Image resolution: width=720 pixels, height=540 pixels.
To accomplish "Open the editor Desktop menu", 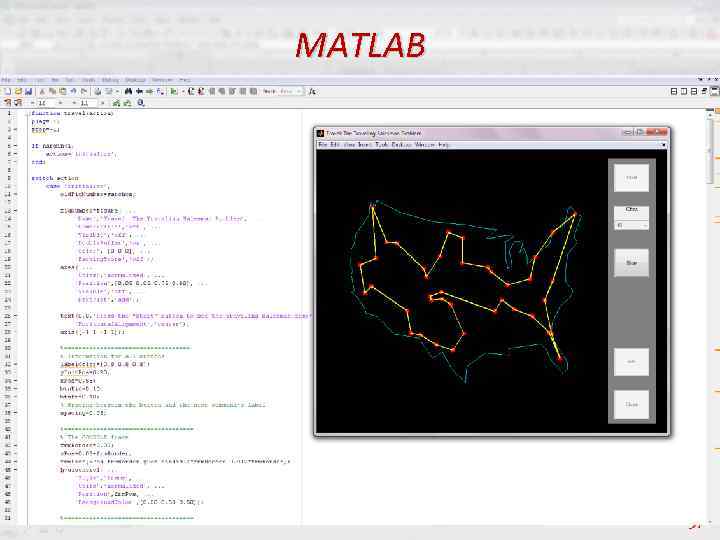I will coord(135,80).
